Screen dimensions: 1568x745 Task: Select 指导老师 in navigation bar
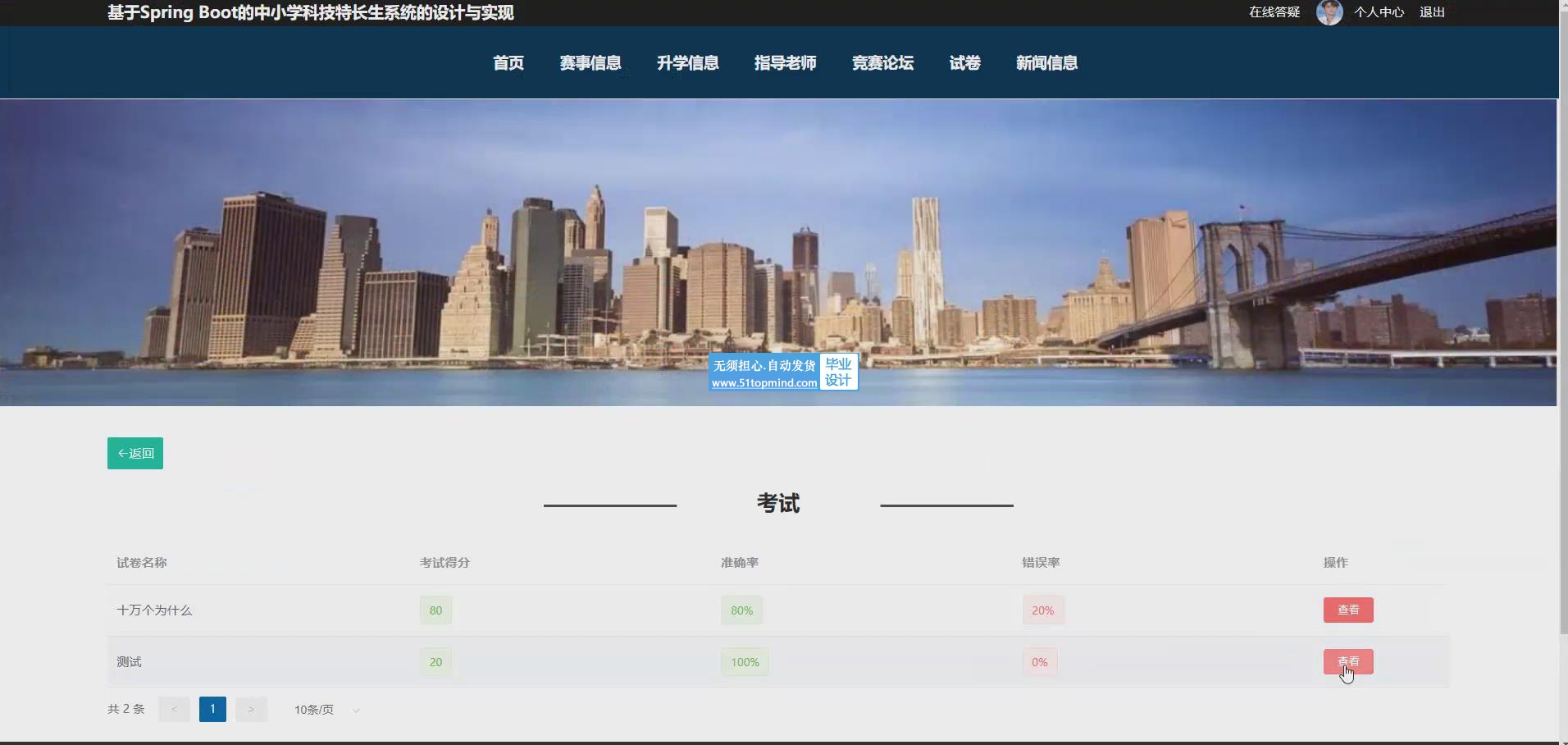point(785,63)
